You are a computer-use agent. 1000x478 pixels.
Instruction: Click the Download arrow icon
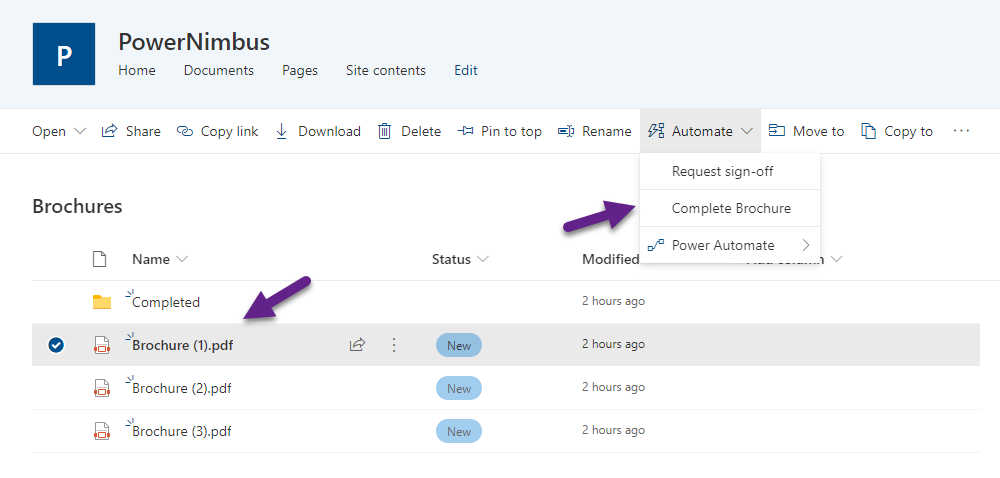[x=282, y=131]
